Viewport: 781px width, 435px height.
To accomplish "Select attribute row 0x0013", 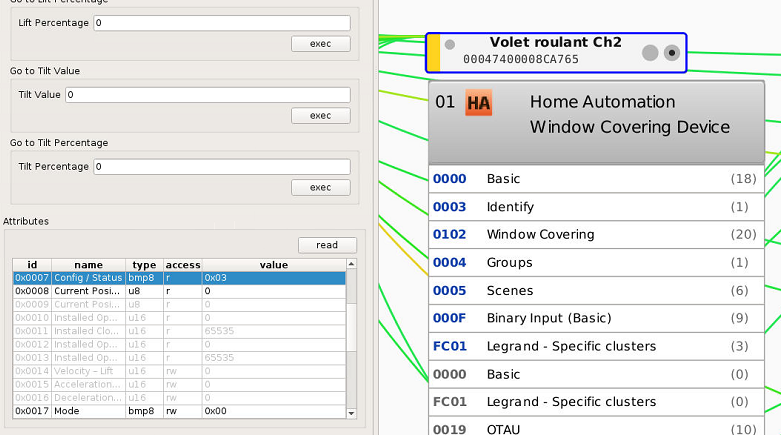I will (x=179, y=358).
